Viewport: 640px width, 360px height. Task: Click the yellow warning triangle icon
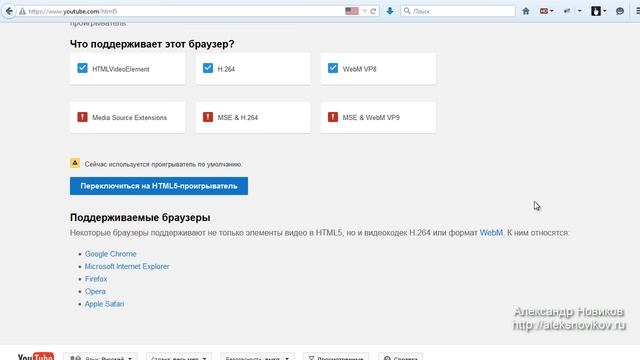[x=75, y=163]
